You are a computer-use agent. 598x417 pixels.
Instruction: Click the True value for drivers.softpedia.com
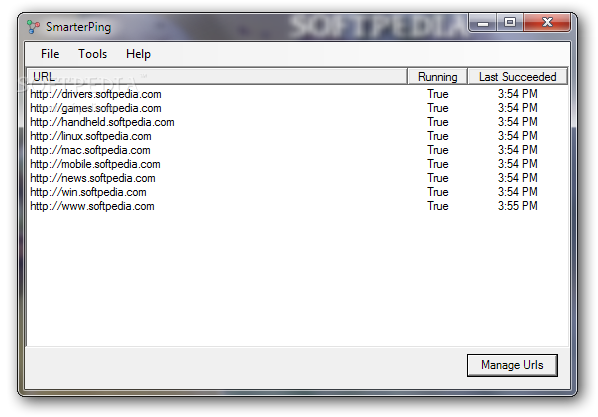coord(437,94)
